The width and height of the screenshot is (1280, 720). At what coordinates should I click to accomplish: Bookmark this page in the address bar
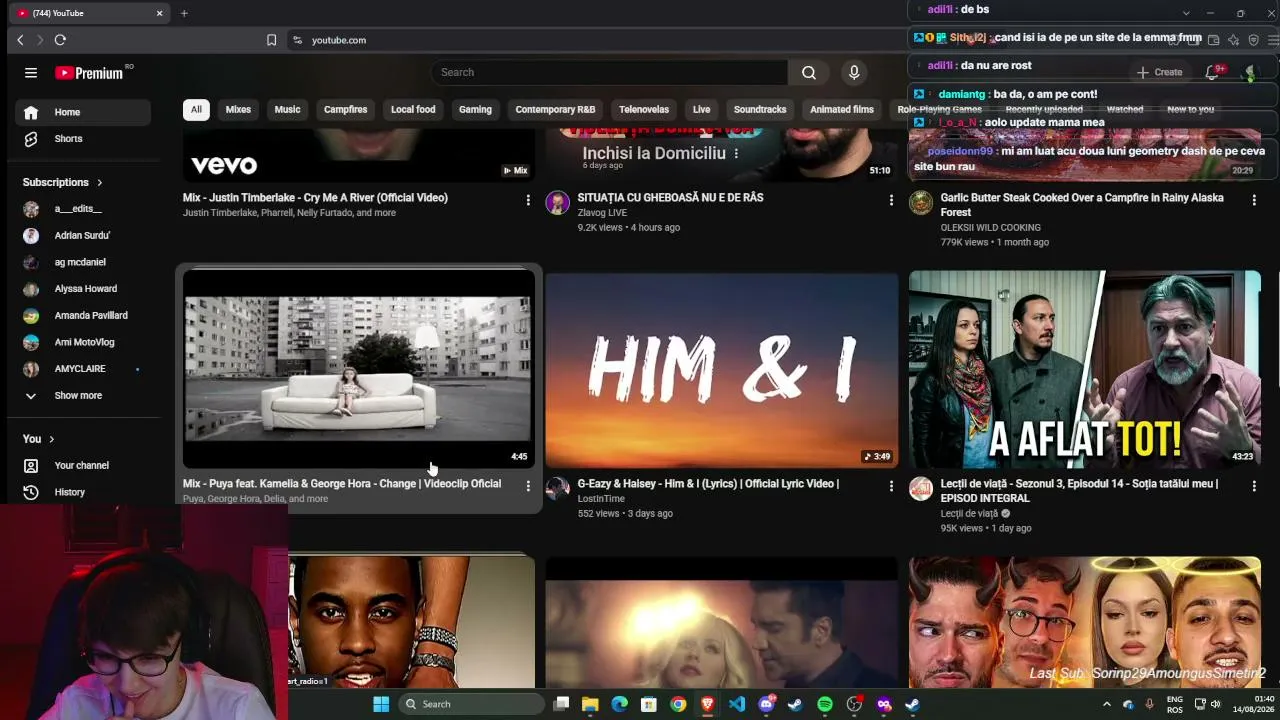(x=271, y=40)
